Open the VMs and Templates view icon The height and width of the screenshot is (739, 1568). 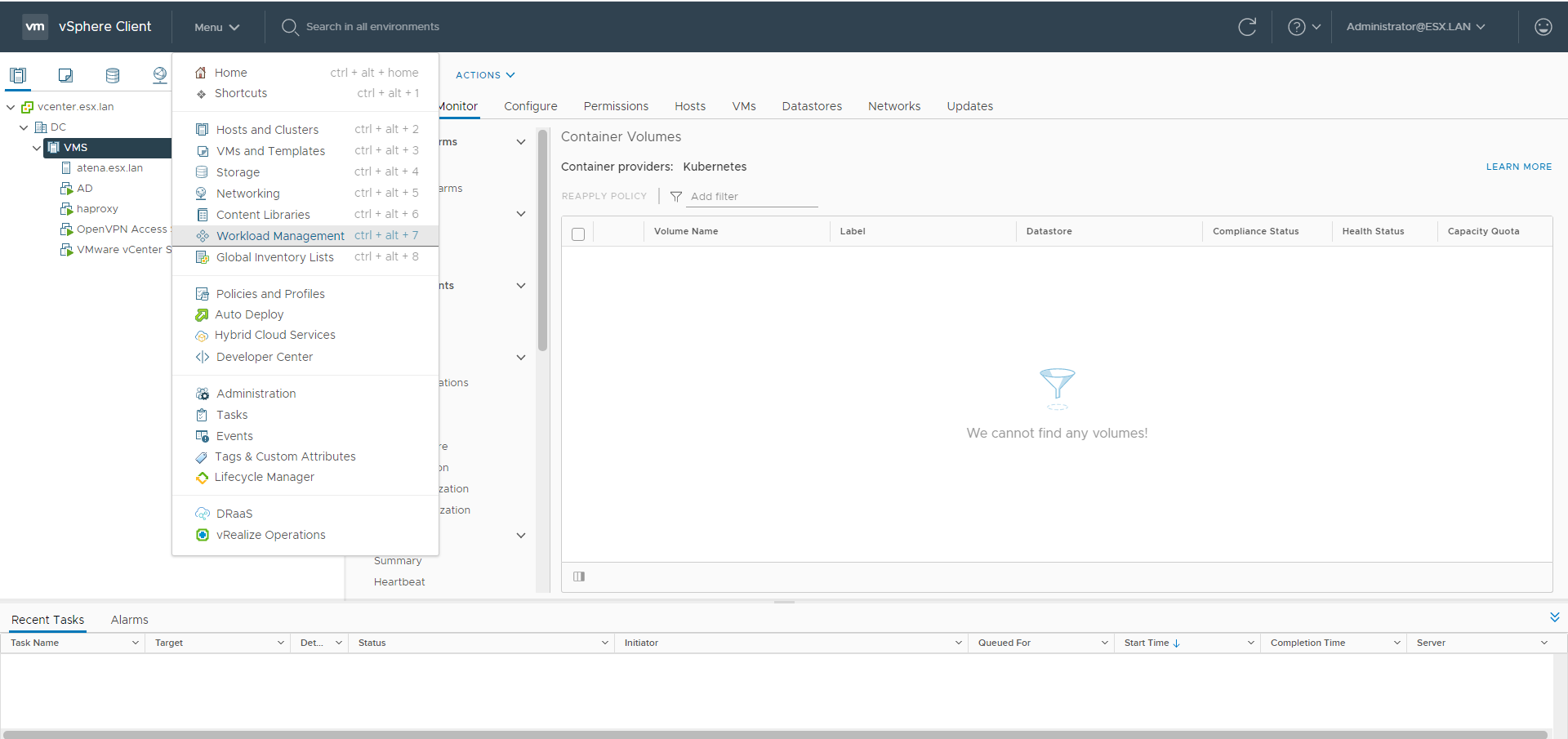coord(65,76)
